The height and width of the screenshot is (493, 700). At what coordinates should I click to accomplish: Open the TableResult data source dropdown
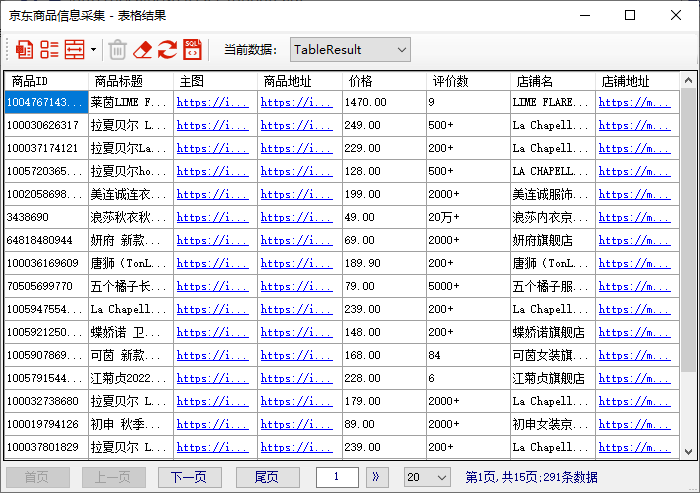tap(350, 49)
